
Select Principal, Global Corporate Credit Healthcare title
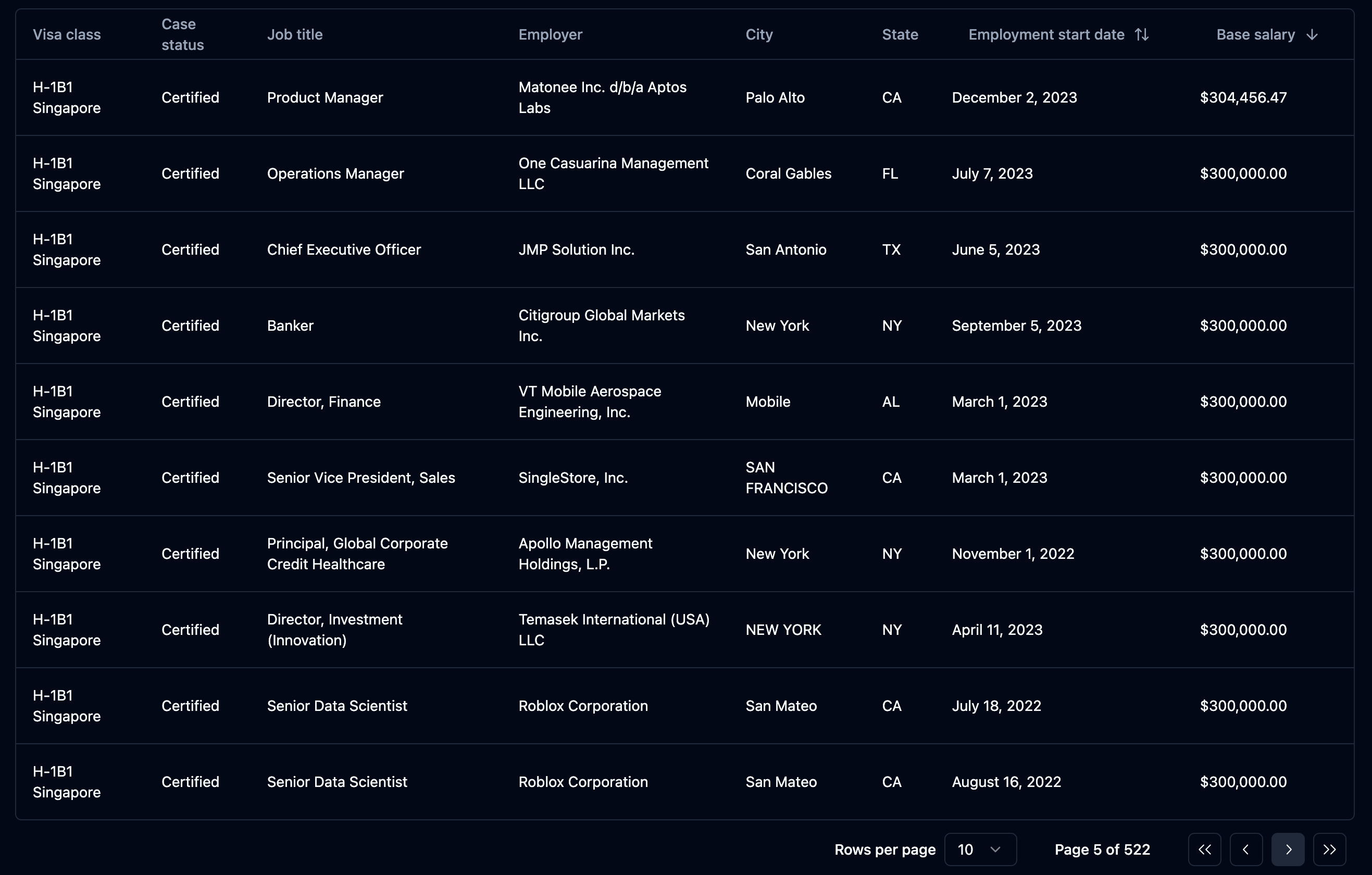[x=357, y=554]
